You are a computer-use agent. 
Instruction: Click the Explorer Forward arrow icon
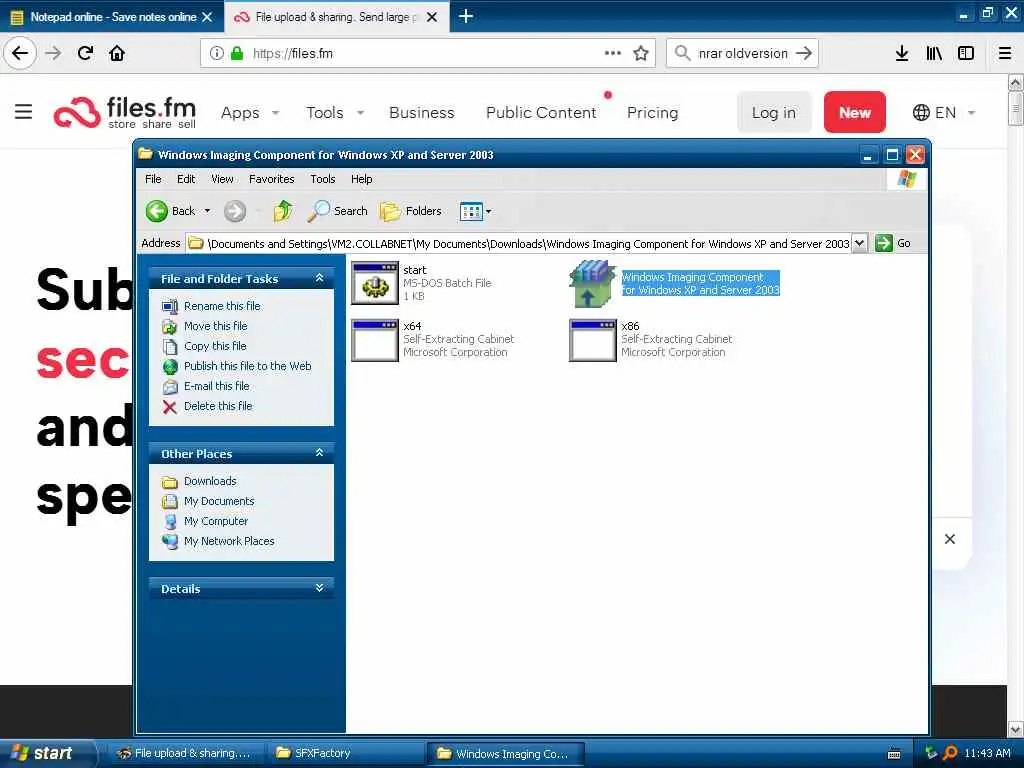point(235,211)
